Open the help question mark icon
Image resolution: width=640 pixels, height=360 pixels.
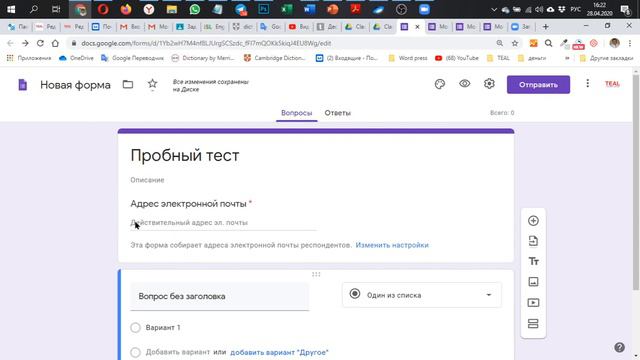click(x=619, y=347)
